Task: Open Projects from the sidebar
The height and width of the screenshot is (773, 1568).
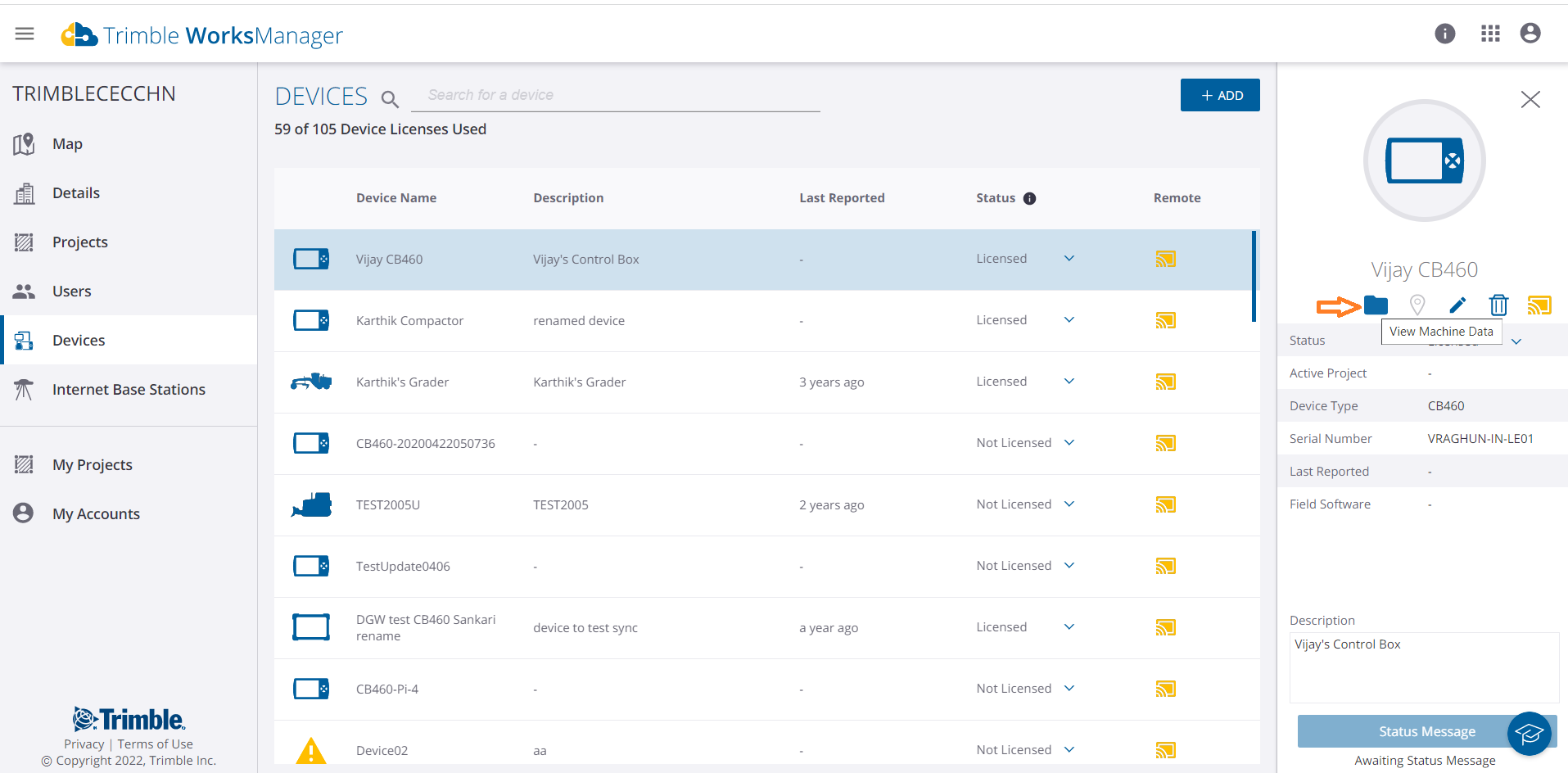Action: [x=80, y=242]
